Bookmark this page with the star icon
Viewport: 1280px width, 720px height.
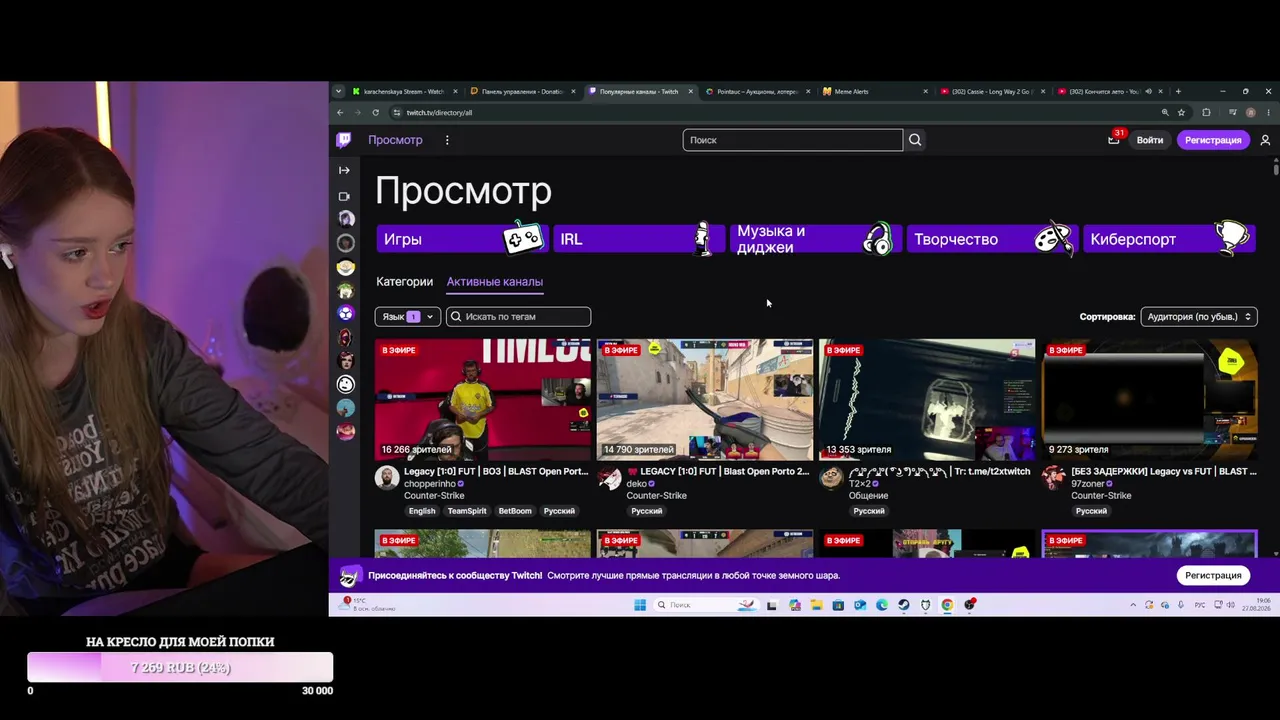point(1181,112)
